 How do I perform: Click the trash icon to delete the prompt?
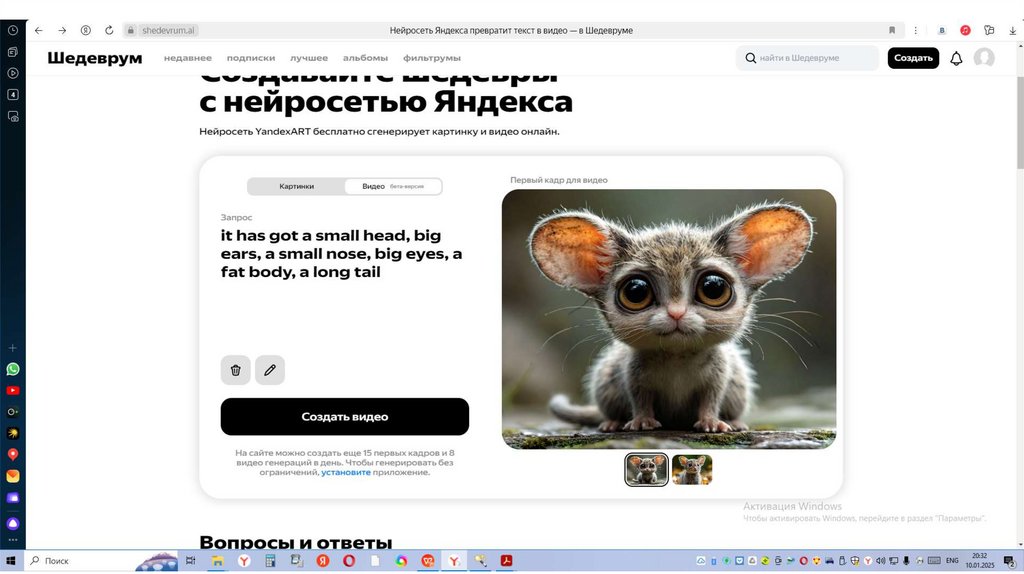tap(235, 370)
